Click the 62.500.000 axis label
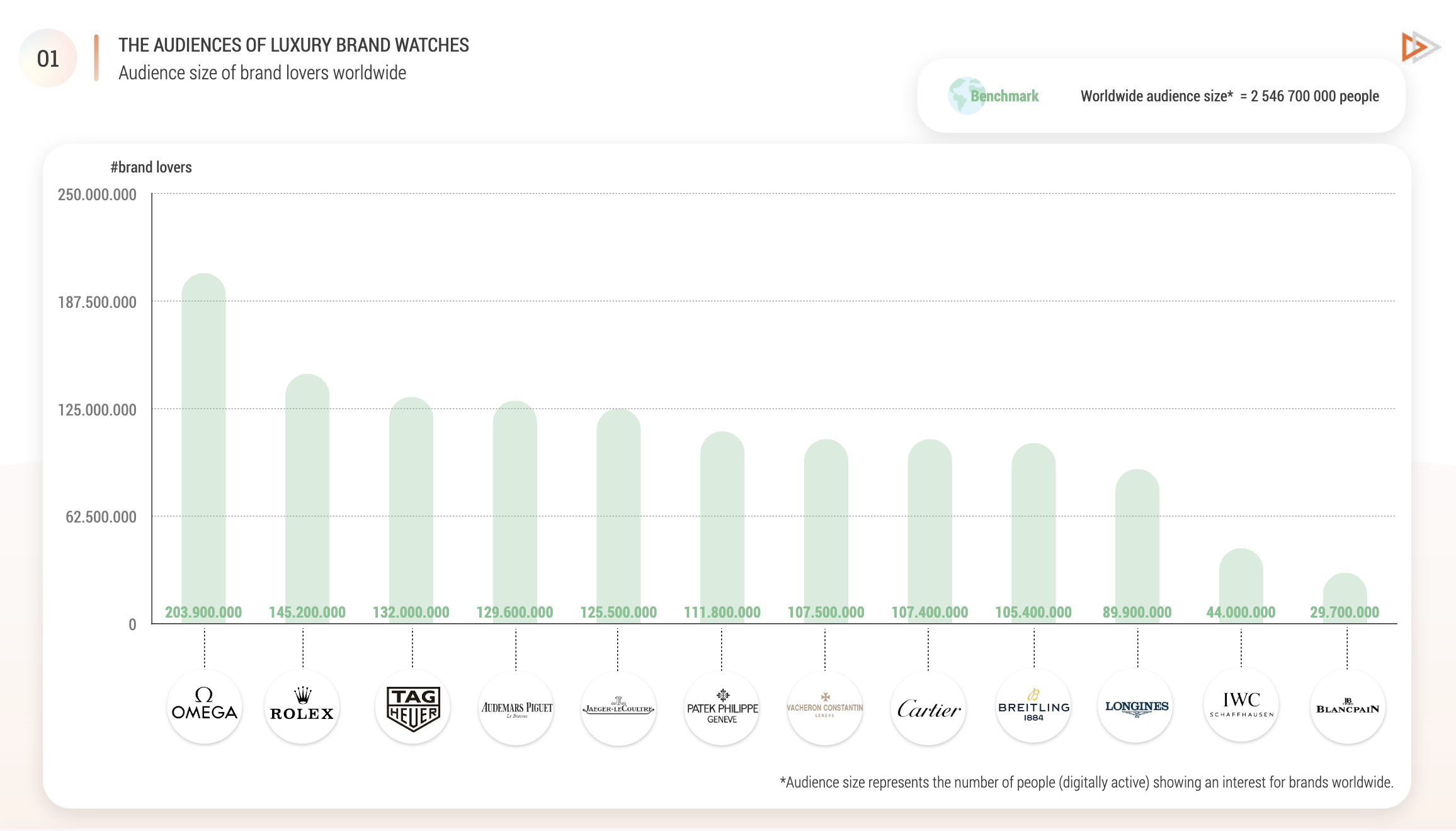The height and width of the screenshot is (831, 1456). tap(101, 517)
